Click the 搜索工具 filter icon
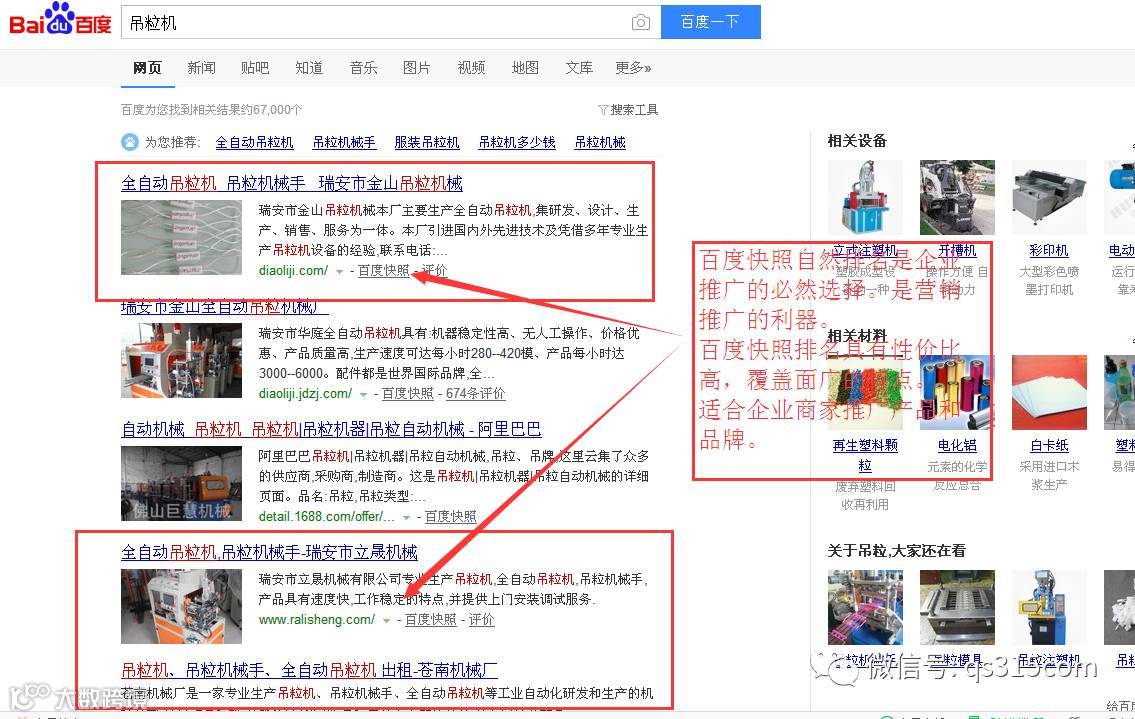 coord(603,110)
